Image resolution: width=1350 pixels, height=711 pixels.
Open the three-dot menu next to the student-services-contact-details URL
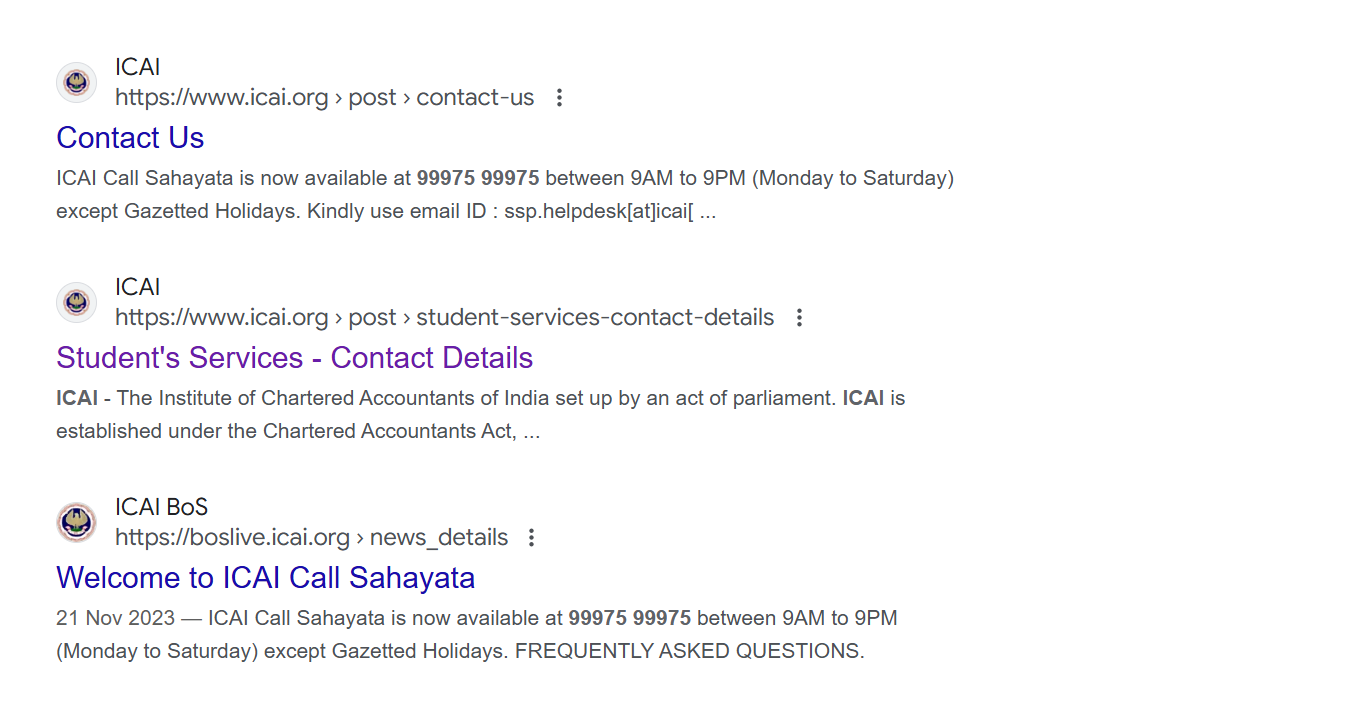click(799, 318)
